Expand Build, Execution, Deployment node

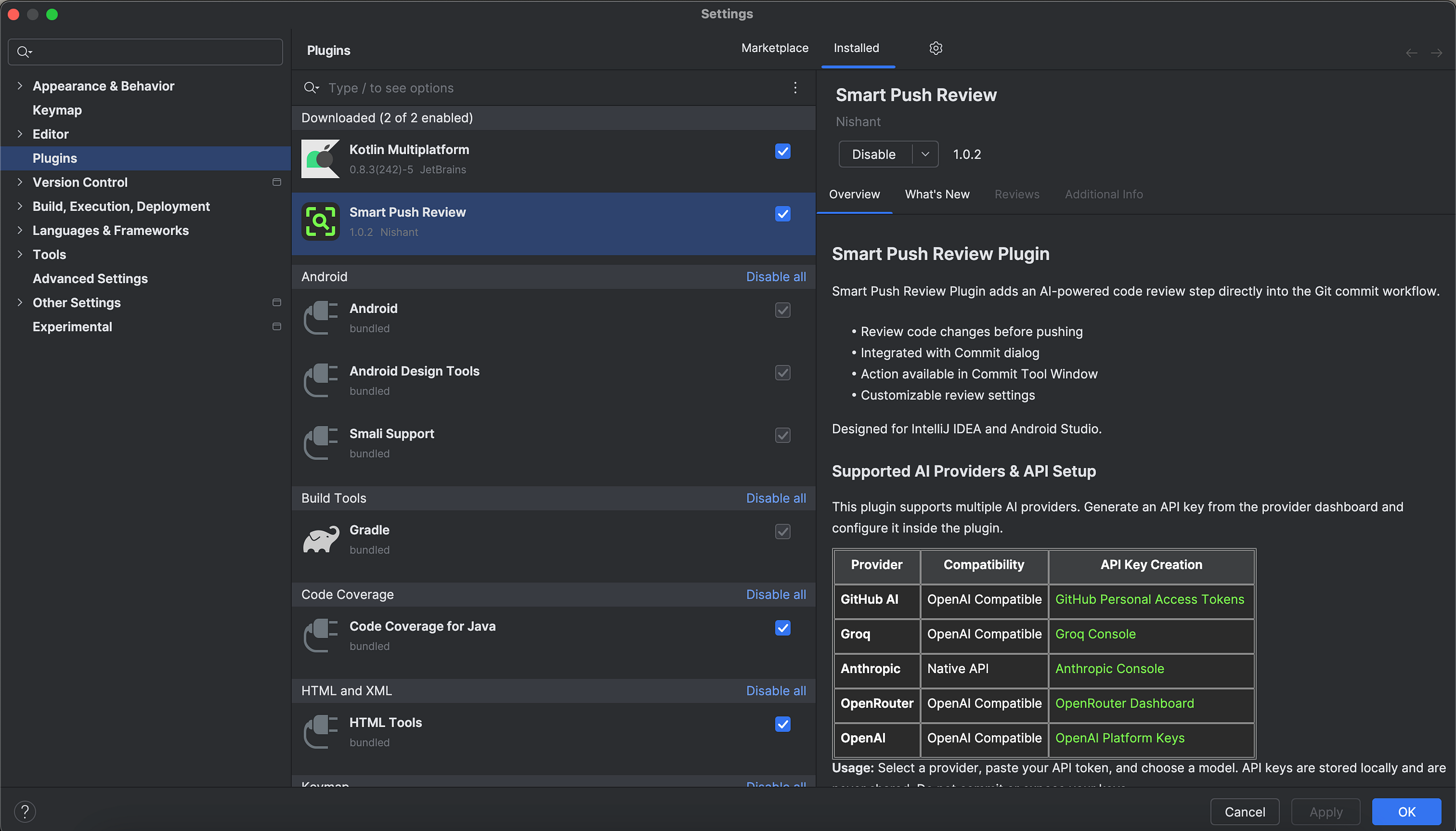coord(20,206)
